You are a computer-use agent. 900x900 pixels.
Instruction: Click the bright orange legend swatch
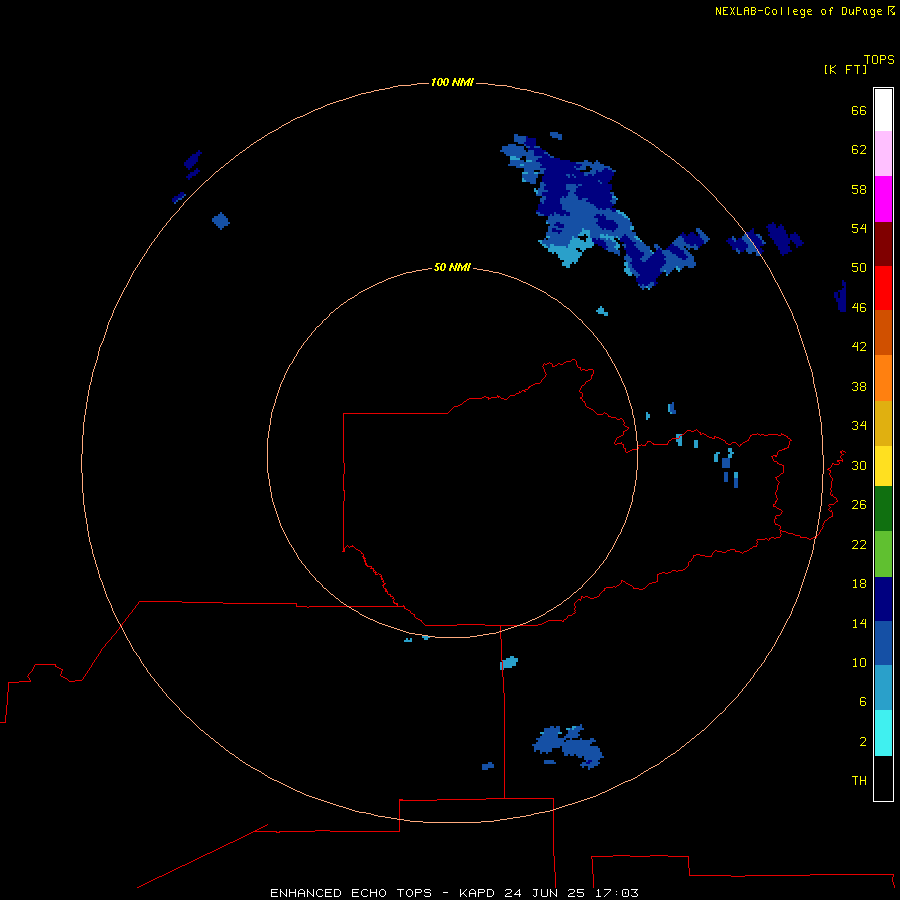[883, 378]
